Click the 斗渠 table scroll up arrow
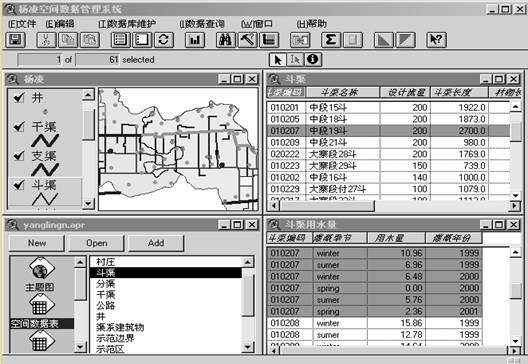 515,107
